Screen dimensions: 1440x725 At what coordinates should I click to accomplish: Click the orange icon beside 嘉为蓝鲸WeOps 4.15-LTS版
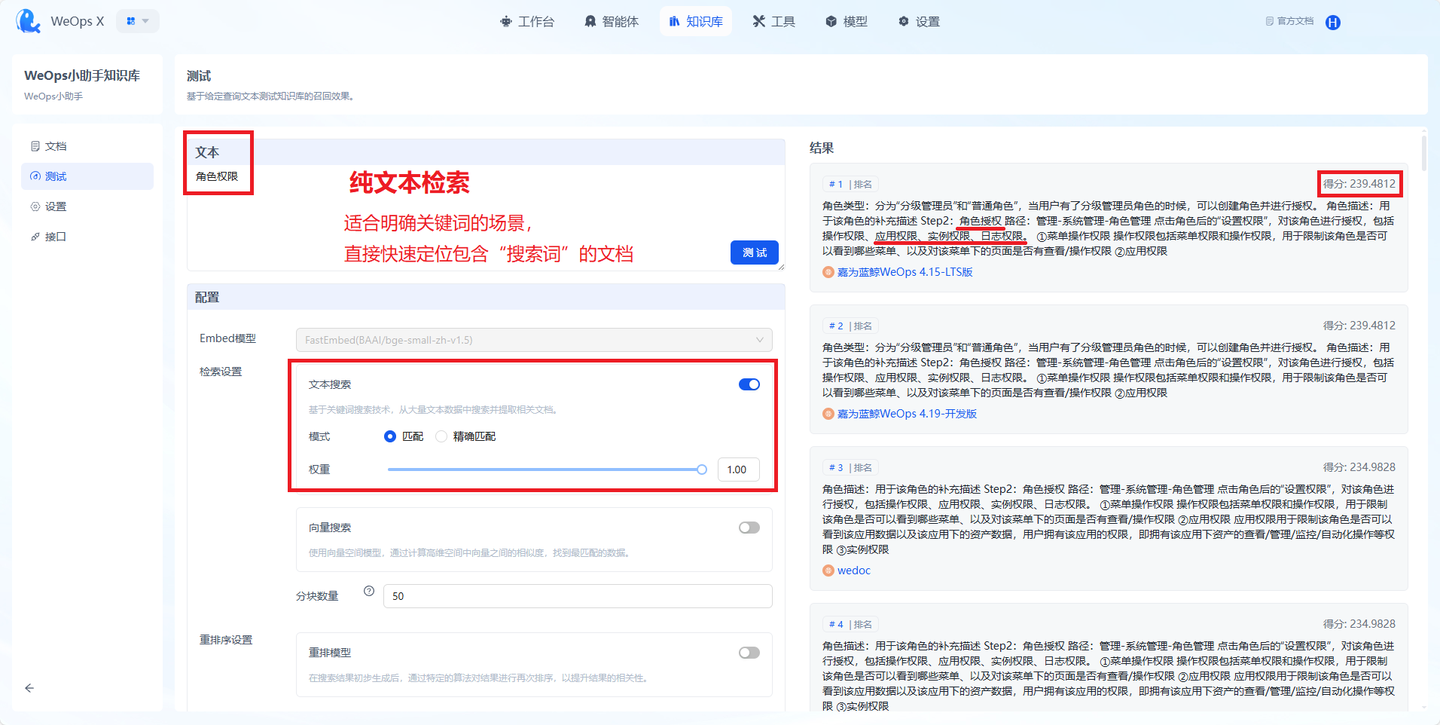(x=828, y=272)
